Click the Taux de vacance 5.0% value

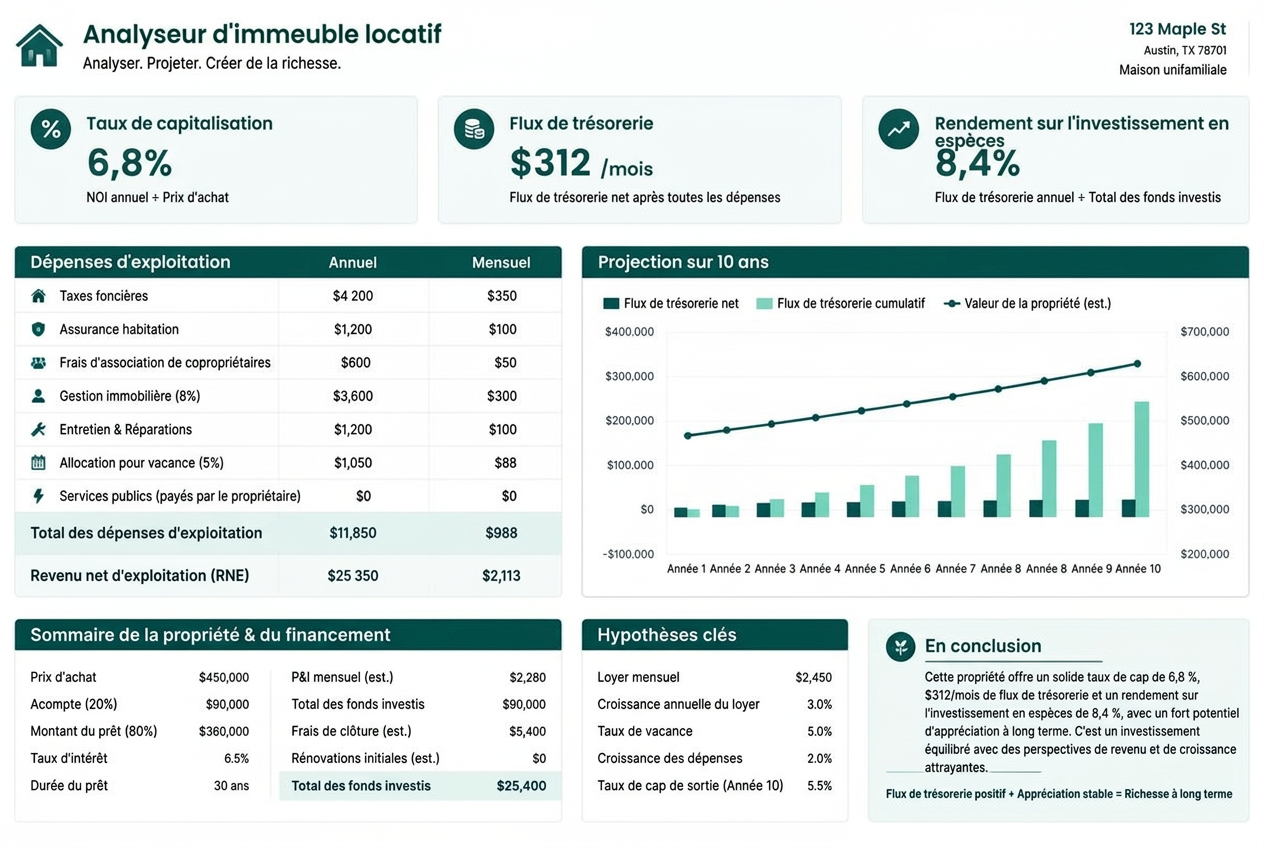(x=820, y=731)
